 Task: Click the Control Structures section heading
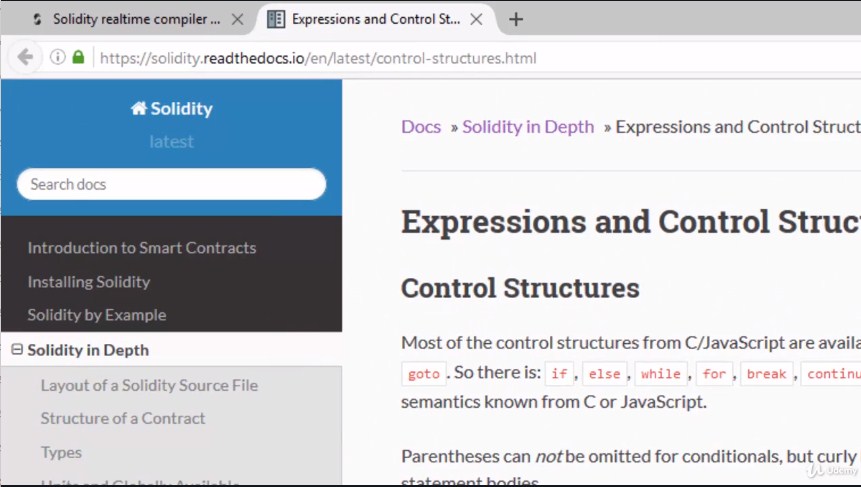pos(520,288)
